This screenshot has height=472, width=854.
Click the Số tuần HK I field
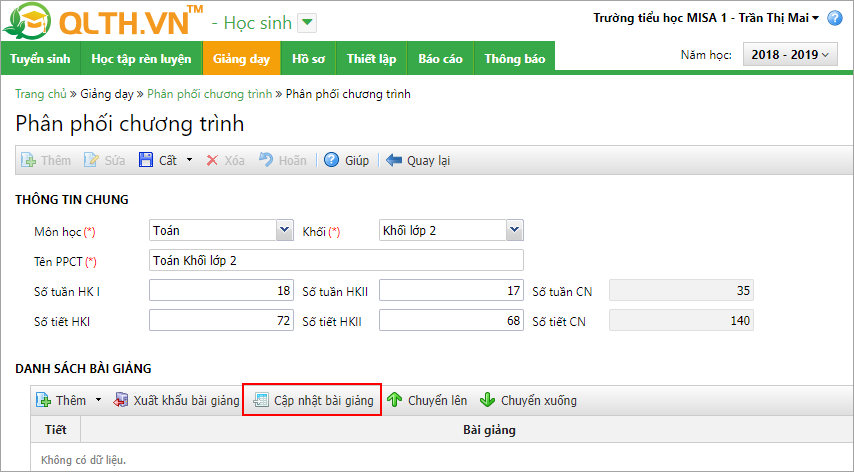point(221,291)
